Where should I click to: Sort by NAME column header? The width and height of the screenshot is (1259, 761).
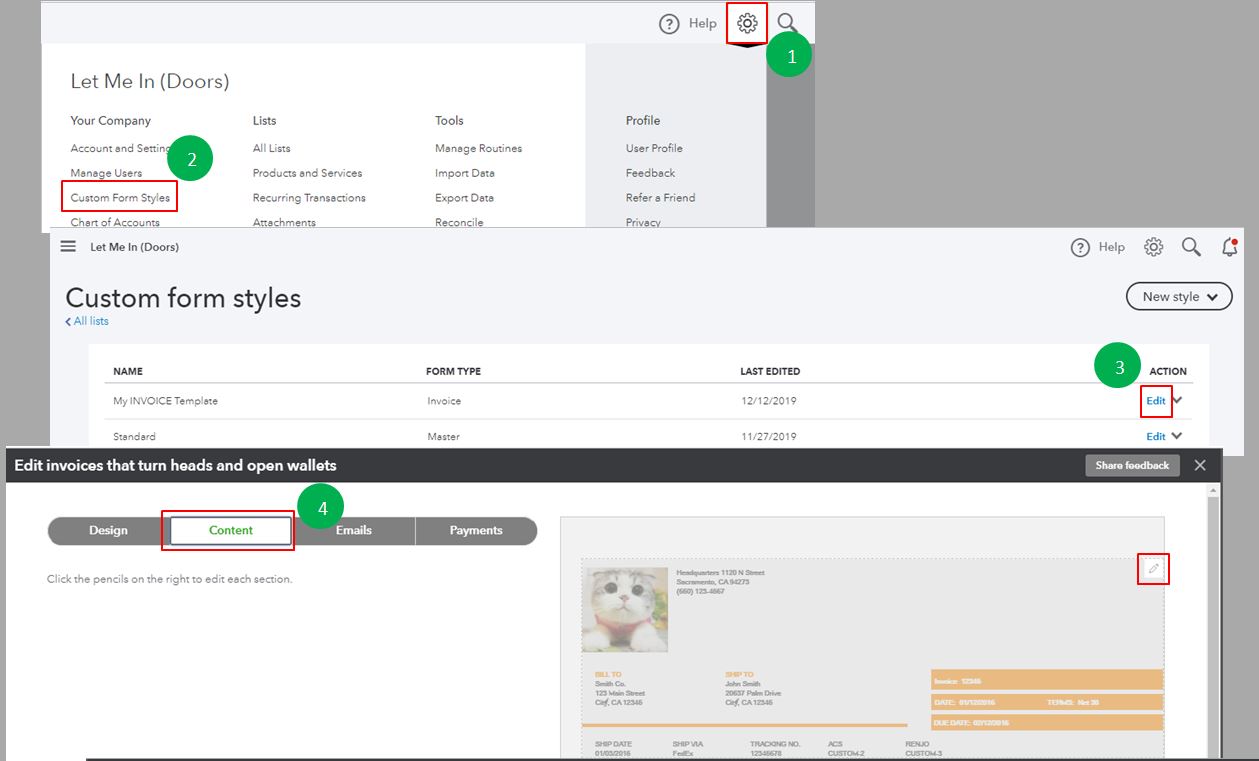128,371
